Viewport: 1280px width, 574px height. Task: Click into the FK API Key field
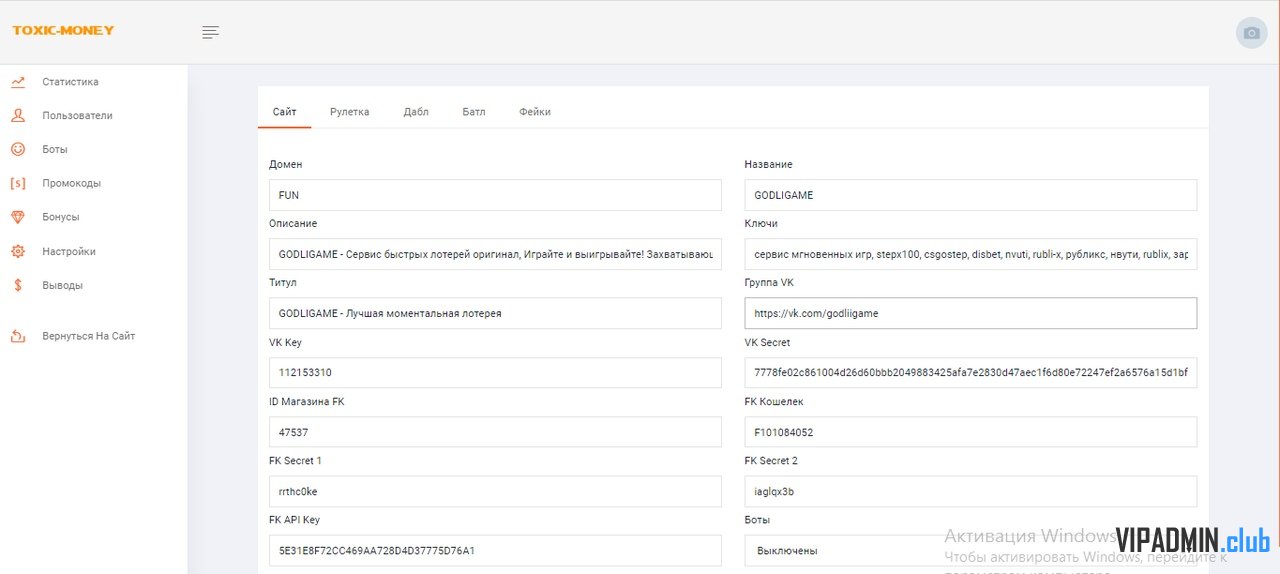(x=495, y=550)
